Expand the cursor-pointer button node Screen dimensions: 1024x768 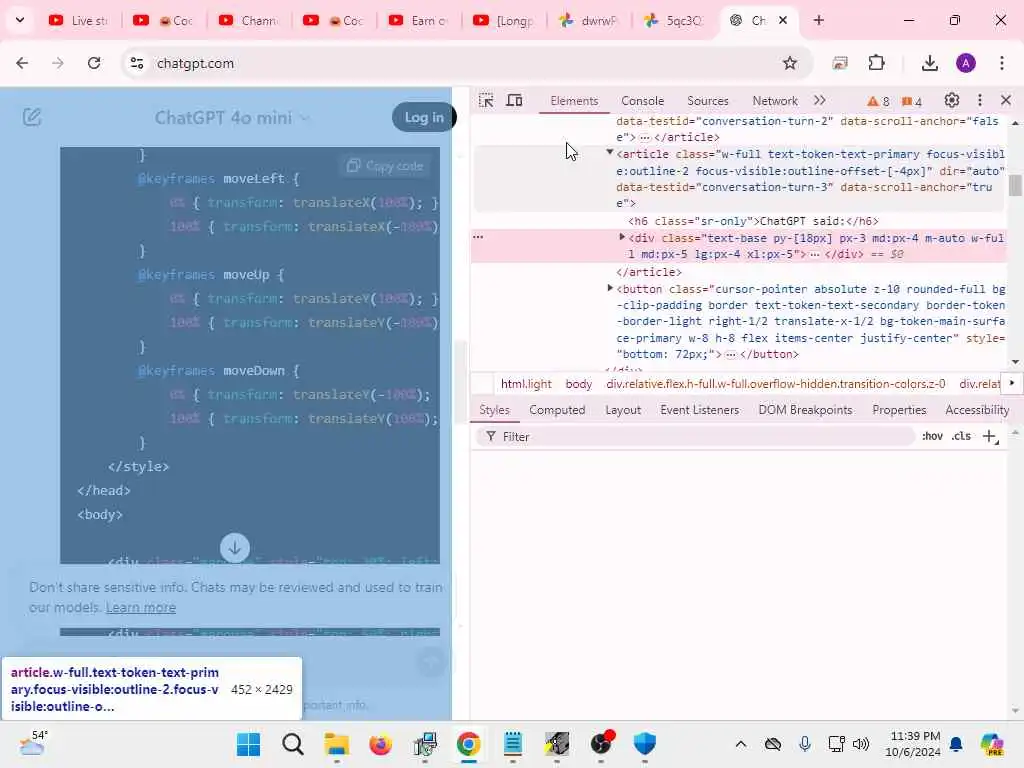610,288
